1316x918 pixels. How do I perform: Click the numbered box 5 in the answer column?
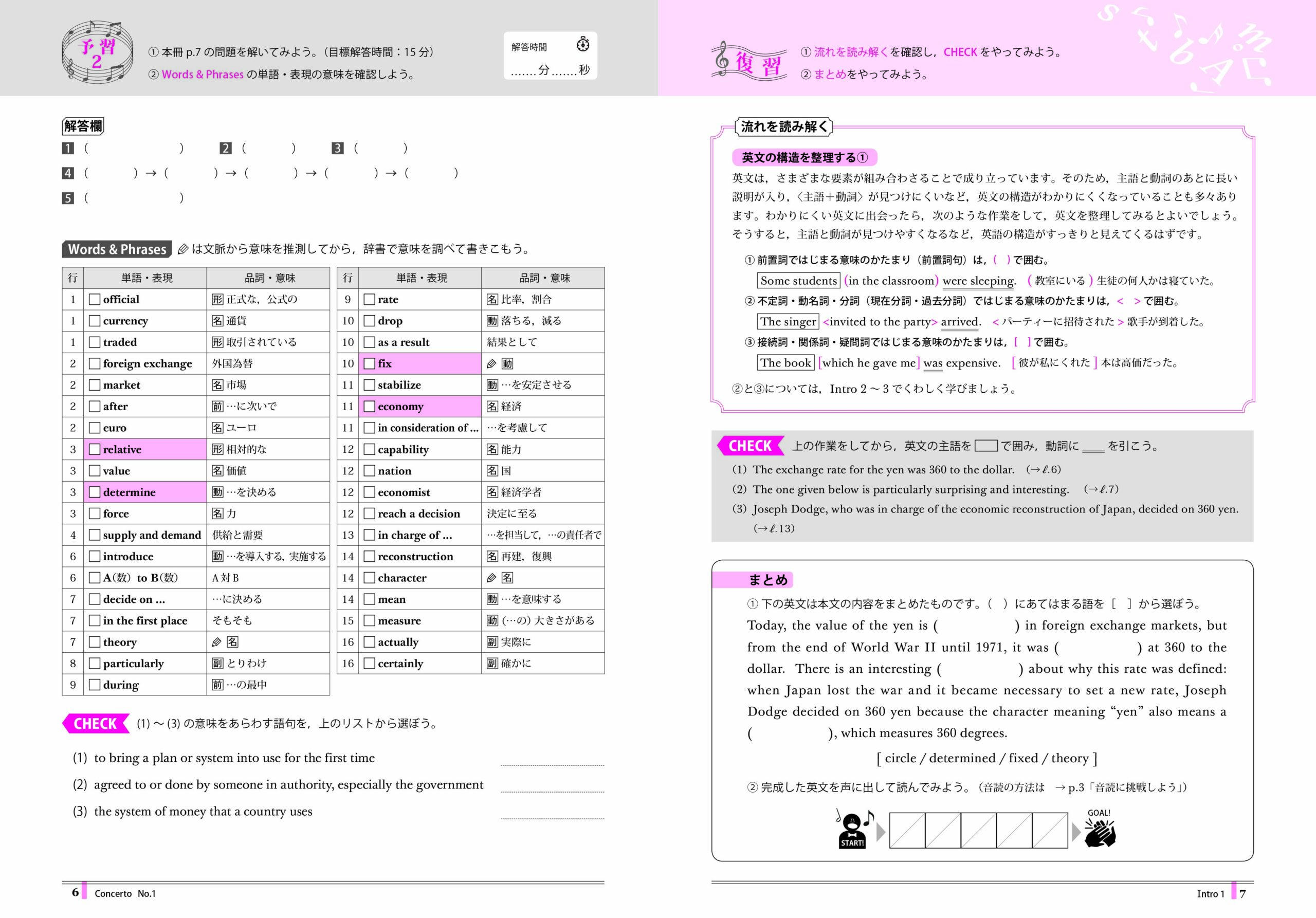(68, 198)
